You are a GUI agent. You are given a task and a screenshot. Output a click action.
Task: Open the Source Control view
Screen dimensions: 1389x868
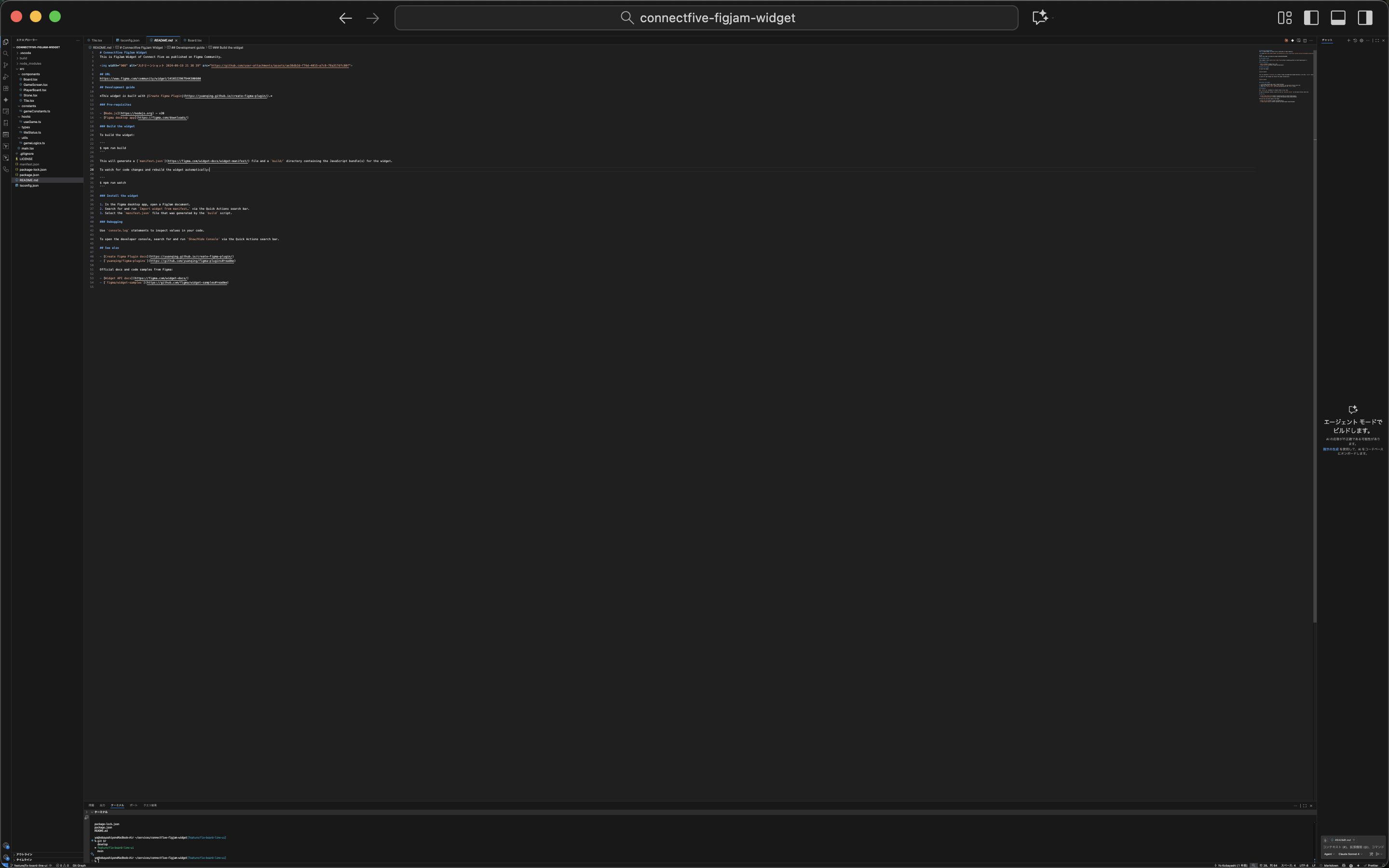[6, 65]
